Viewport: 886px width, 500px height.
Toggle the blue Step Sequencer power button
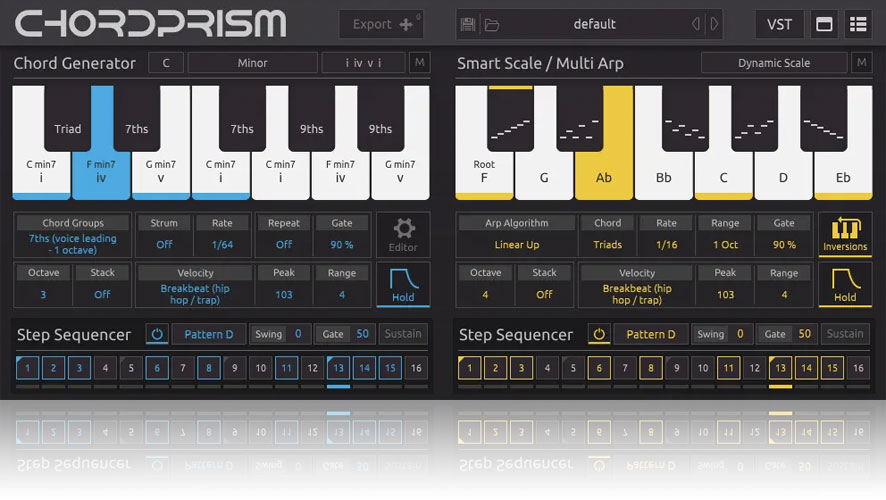[x=156, y=335]
